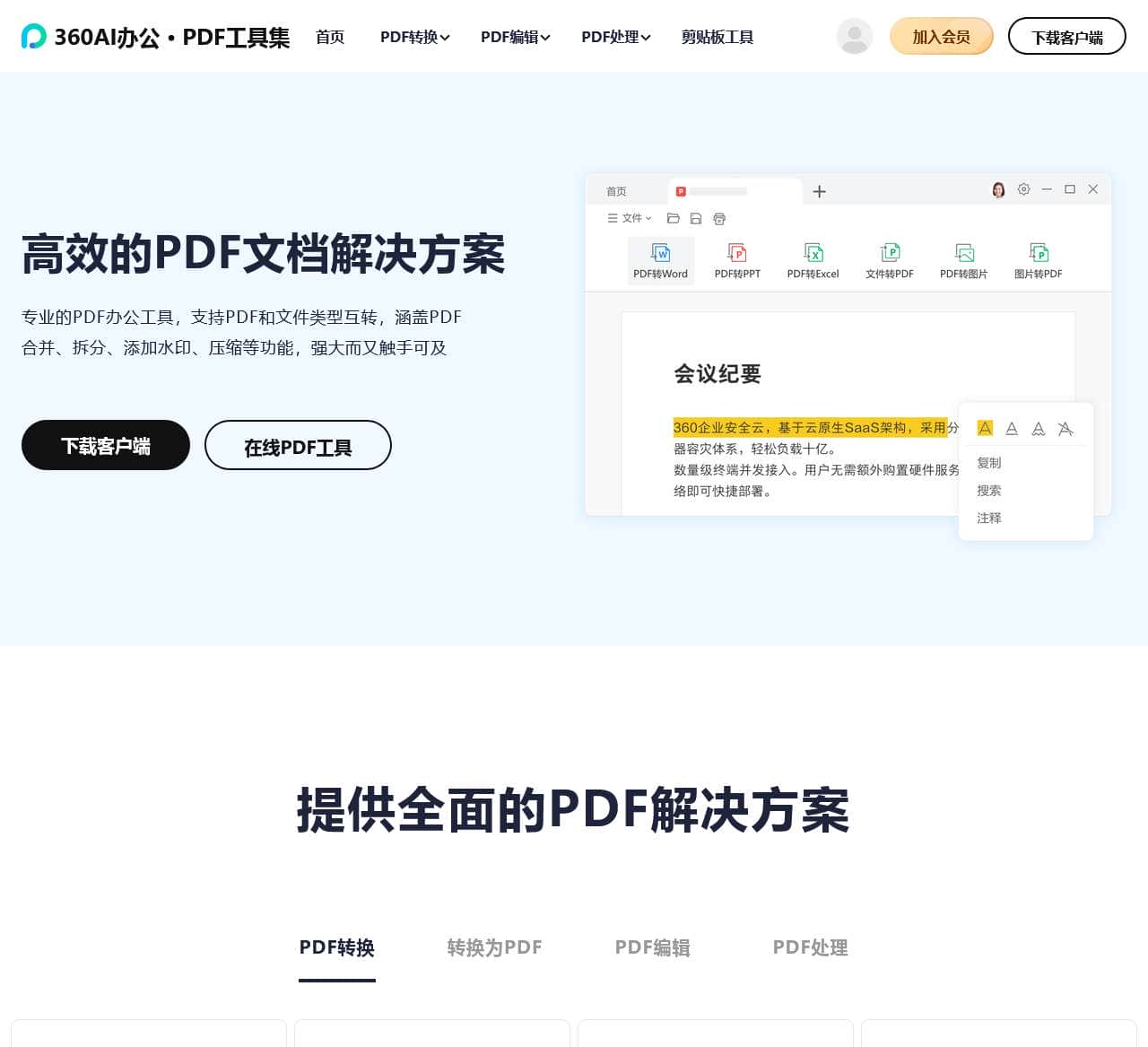
Task: Toggle the yellow highlight annotation option
Action: coord(985,428)
